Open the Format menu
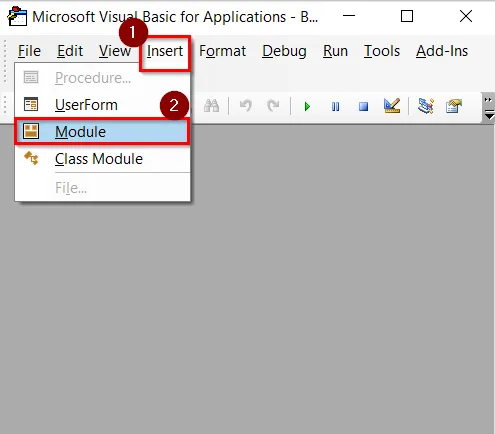 (222, 51)
